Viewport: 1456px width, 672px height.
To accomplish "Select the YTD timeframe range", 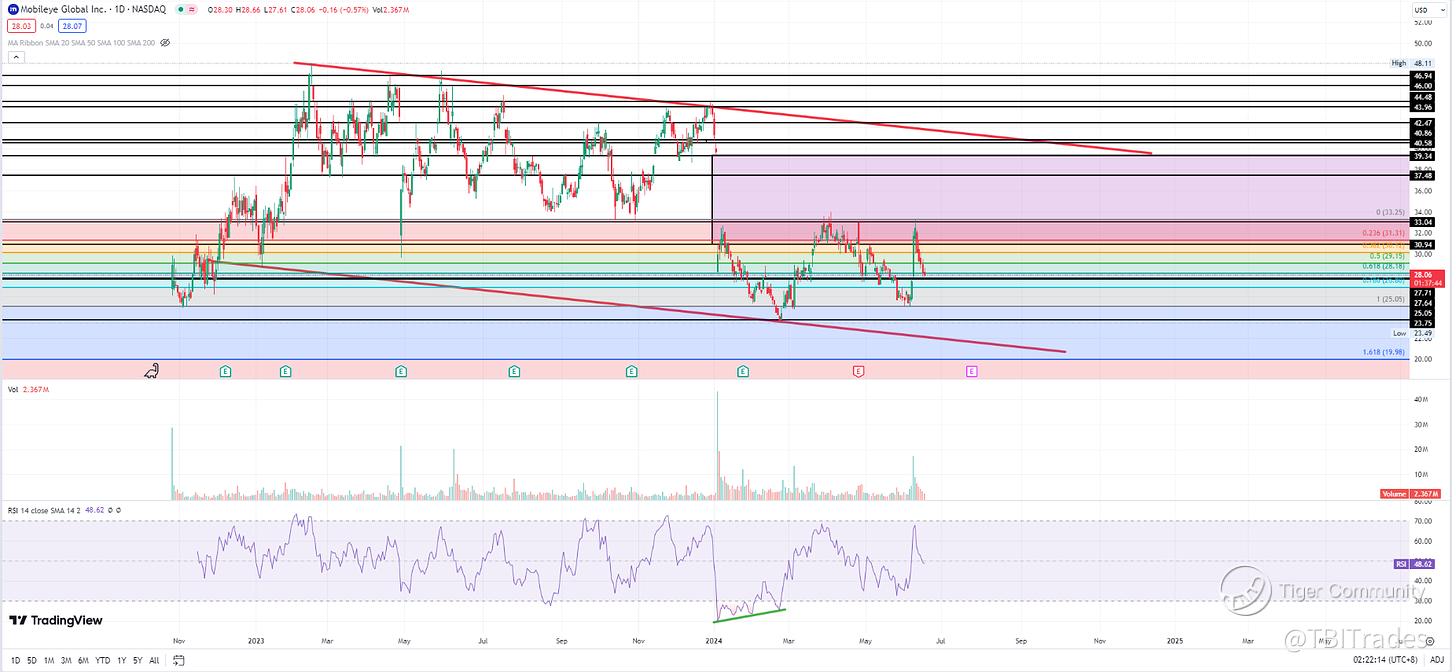I will coord(102,660).
